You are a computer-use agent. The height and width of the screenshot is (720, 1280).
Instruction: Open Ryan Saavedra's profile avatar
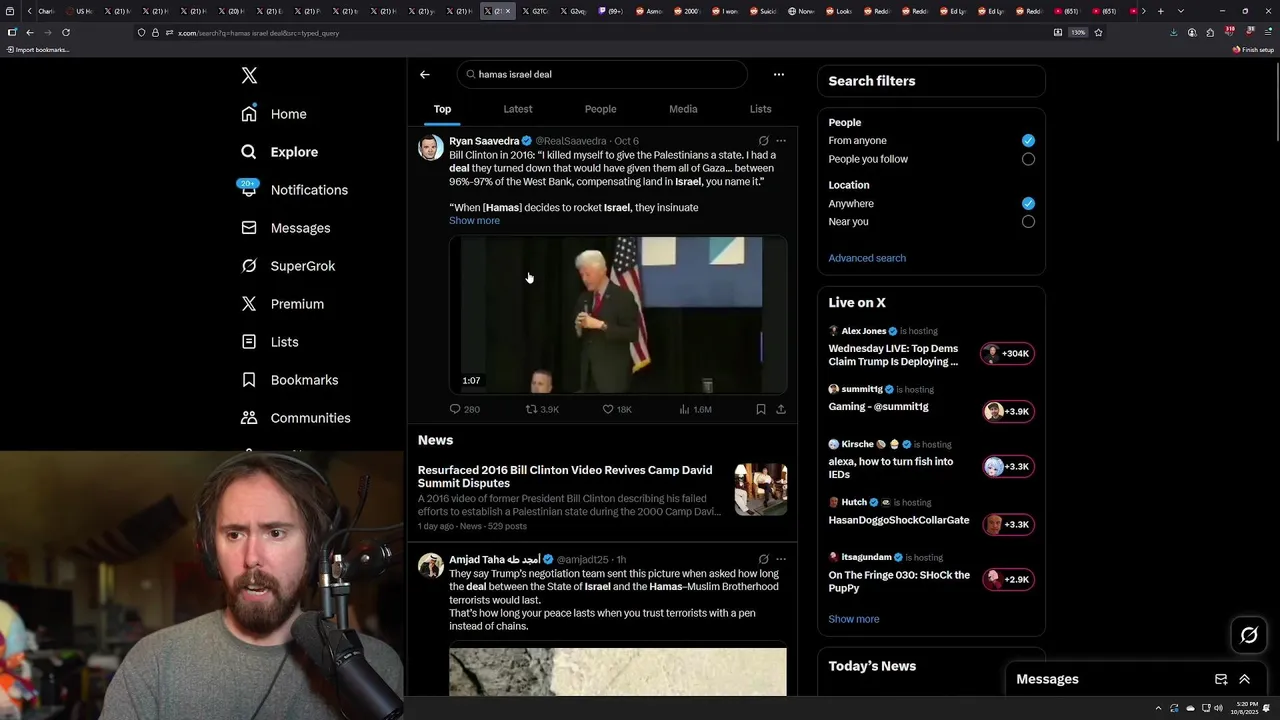[431, 148]
